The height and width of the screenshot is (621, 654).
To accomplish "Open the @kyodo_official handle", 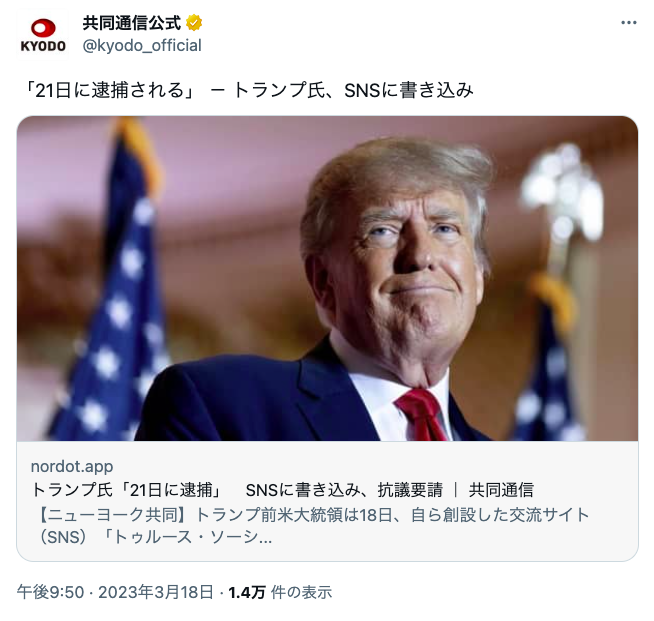I will click(x=142, y=45).
